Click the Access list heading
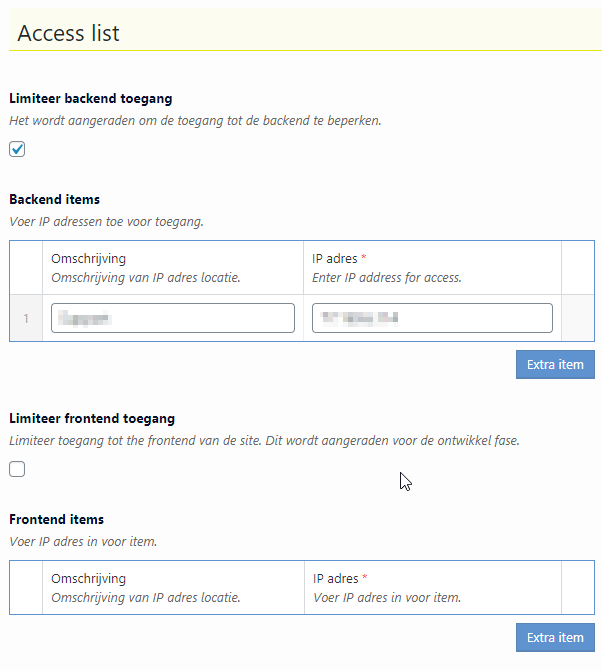 68,33
